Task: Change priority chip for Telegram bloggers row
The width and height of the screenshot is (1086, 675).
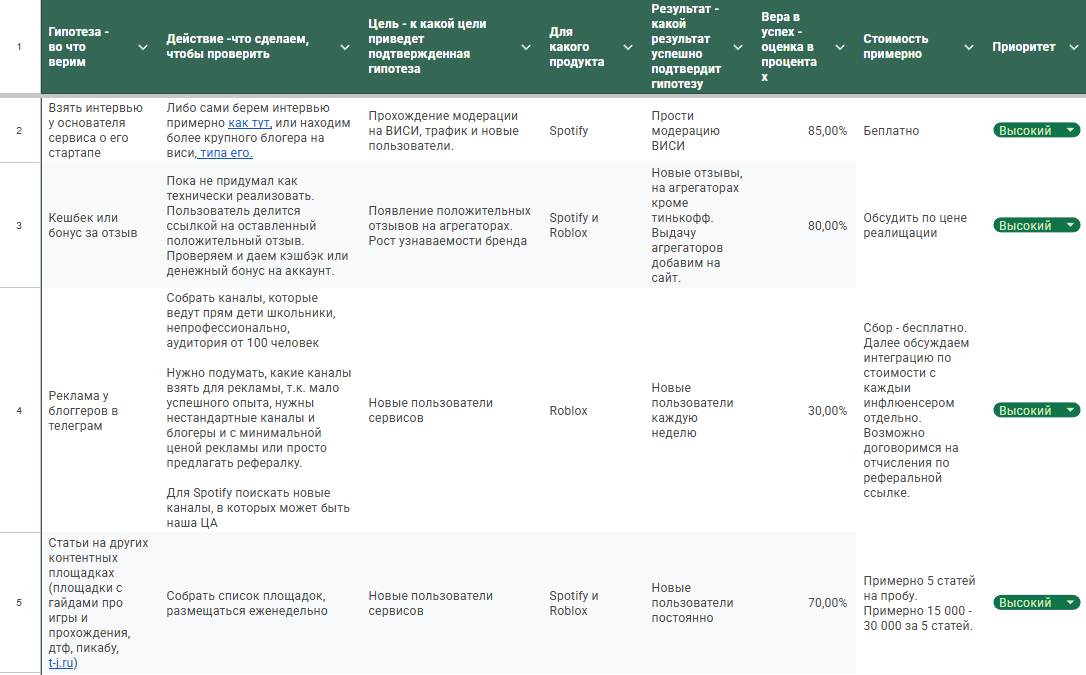Action: [1036, 411]
